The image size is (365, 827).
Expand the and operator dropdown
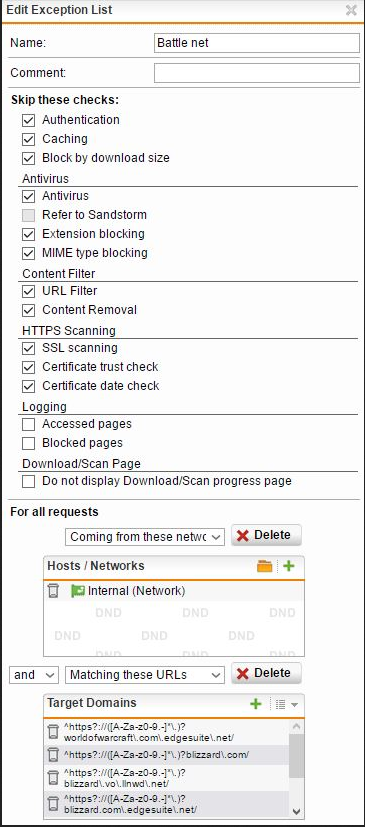pos(34,675)
